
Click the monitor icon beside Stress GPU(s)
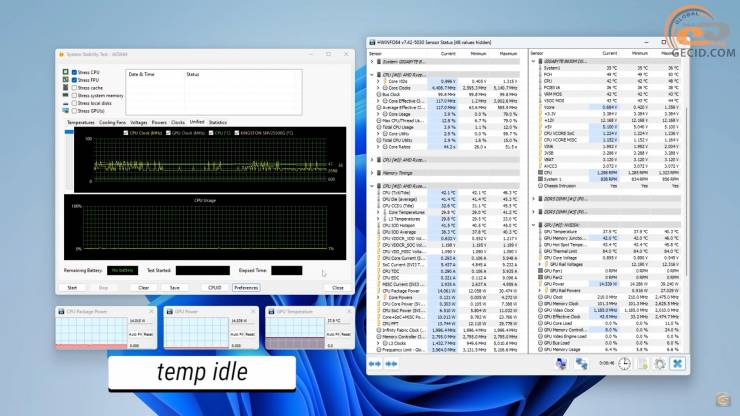point(66,110)
